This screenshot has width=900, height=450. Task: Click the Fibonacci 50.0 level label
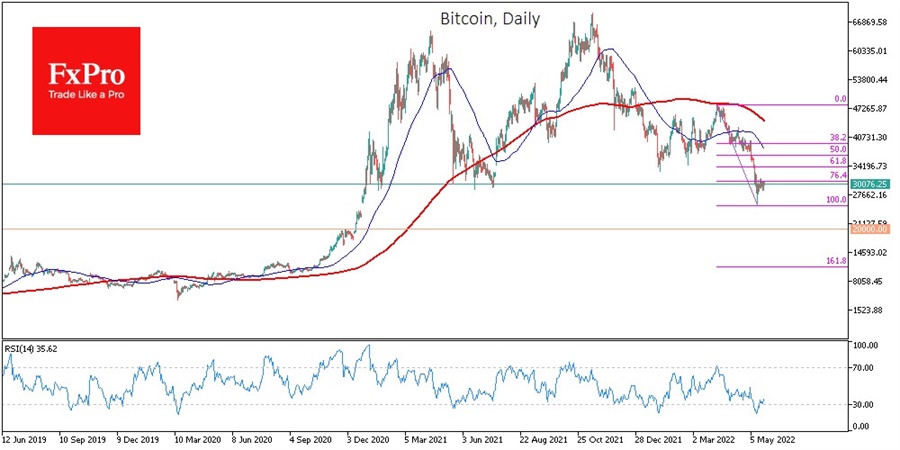coord(838,149)
